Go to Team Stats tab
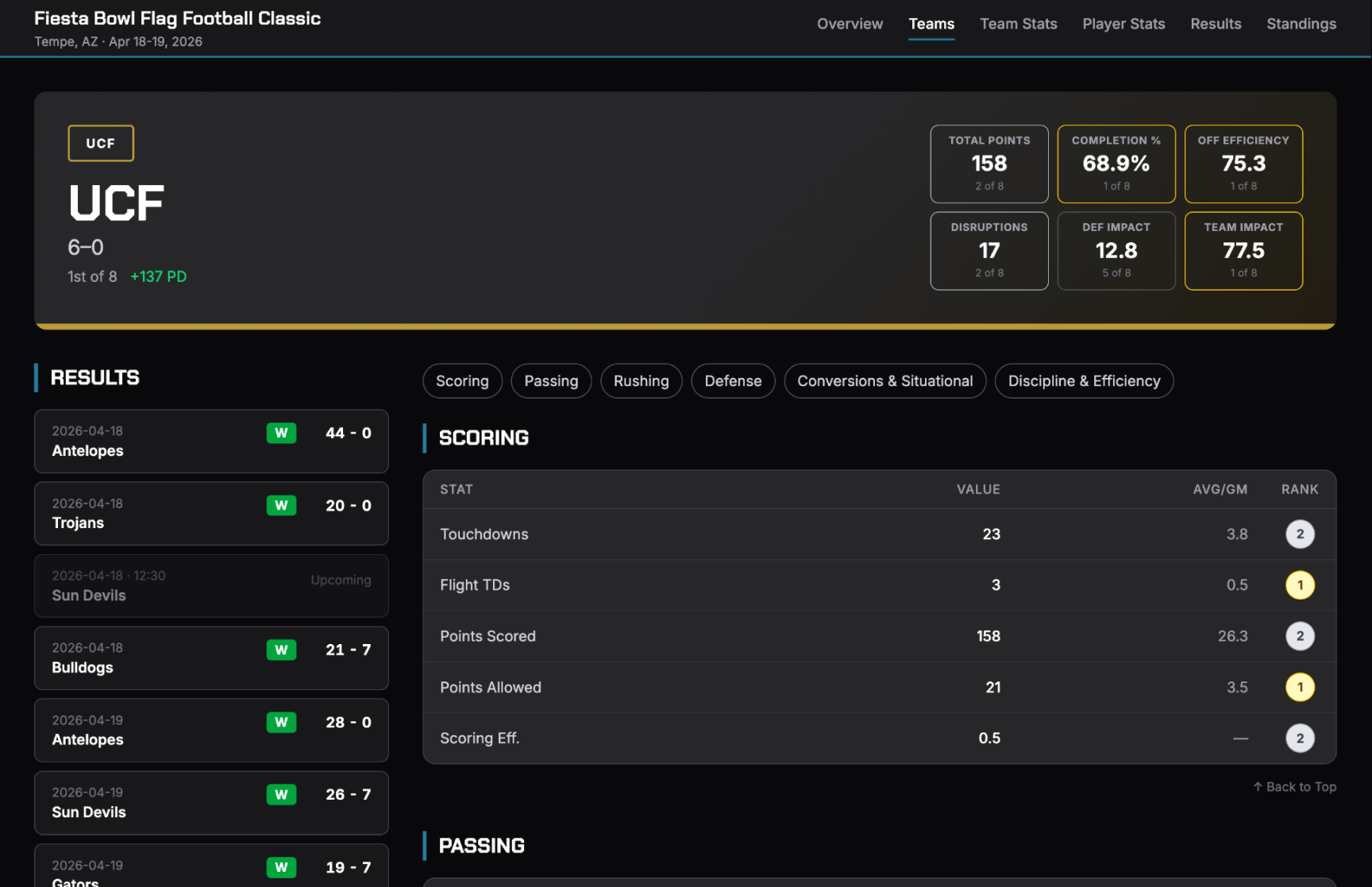The height and width of the screenshot is (887, 1372). pos(1018,24)
